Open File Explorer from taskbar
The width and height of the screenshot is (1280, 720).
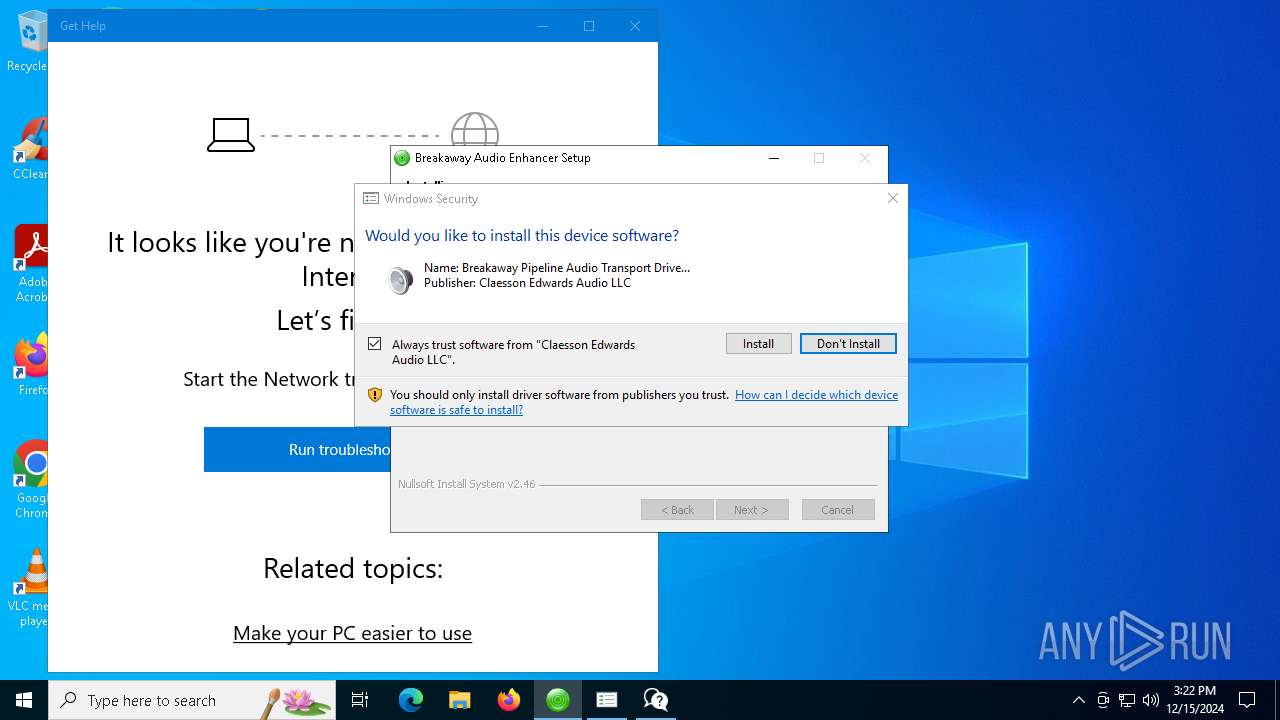tap(459, 700)
